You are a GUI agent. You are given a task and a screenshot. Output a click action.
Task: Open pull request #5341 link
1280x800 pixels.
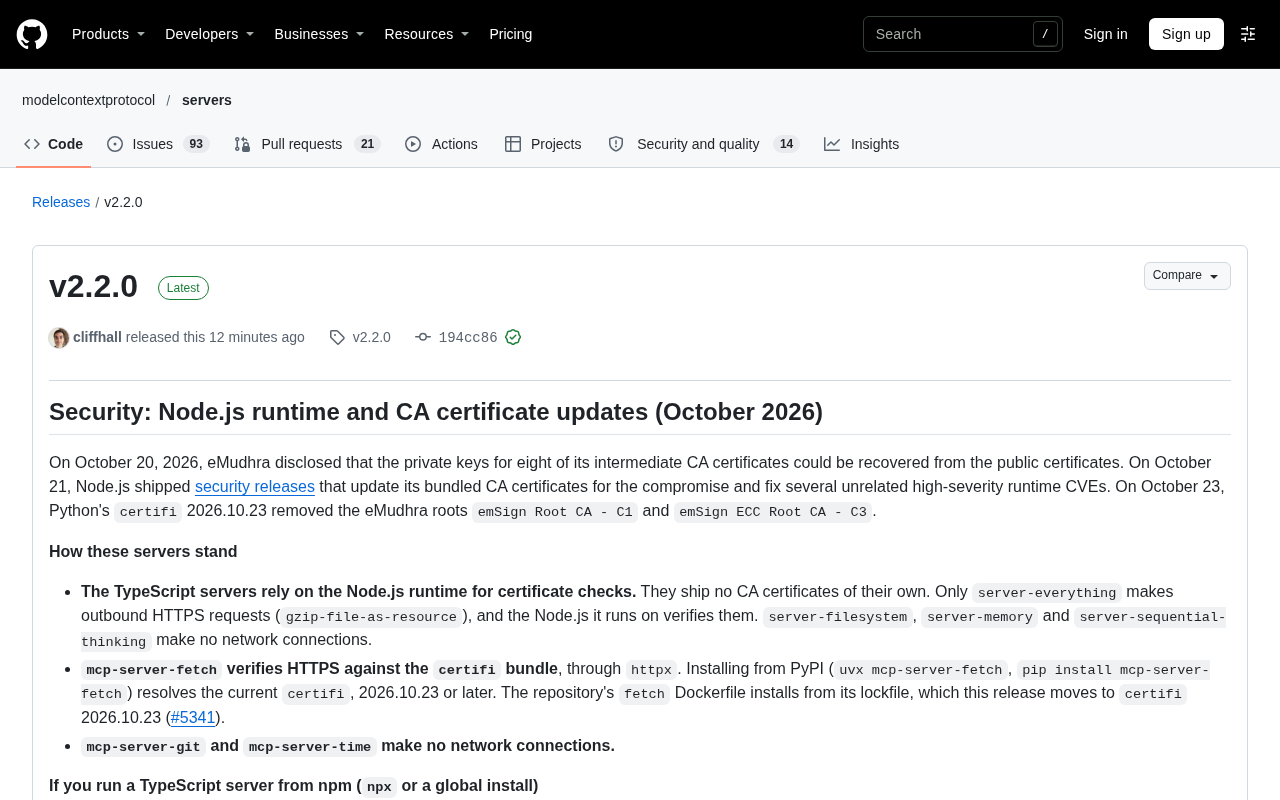coord(193,718)
